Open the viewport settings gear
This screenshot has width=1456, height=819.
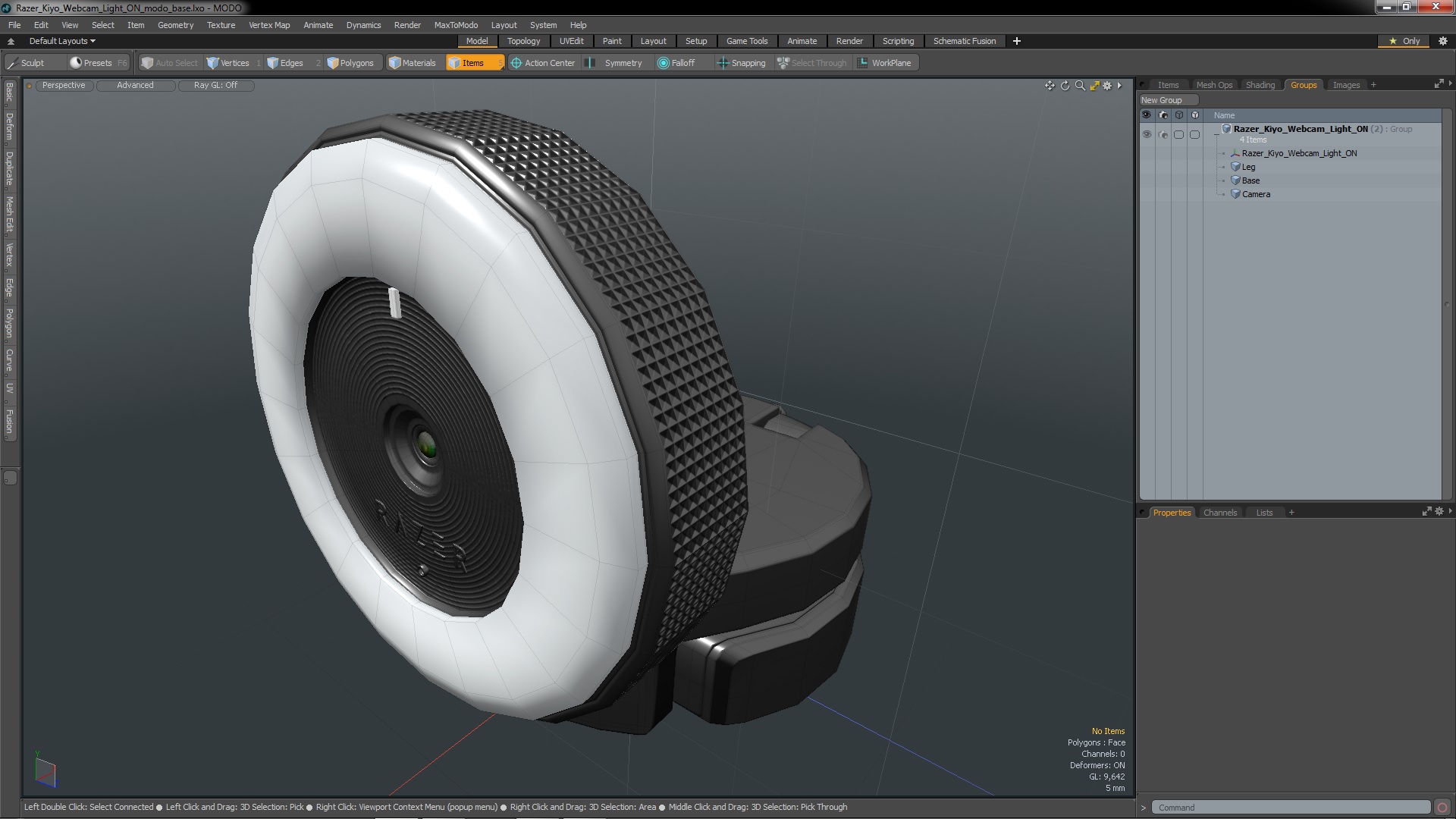click(1107, 86)
